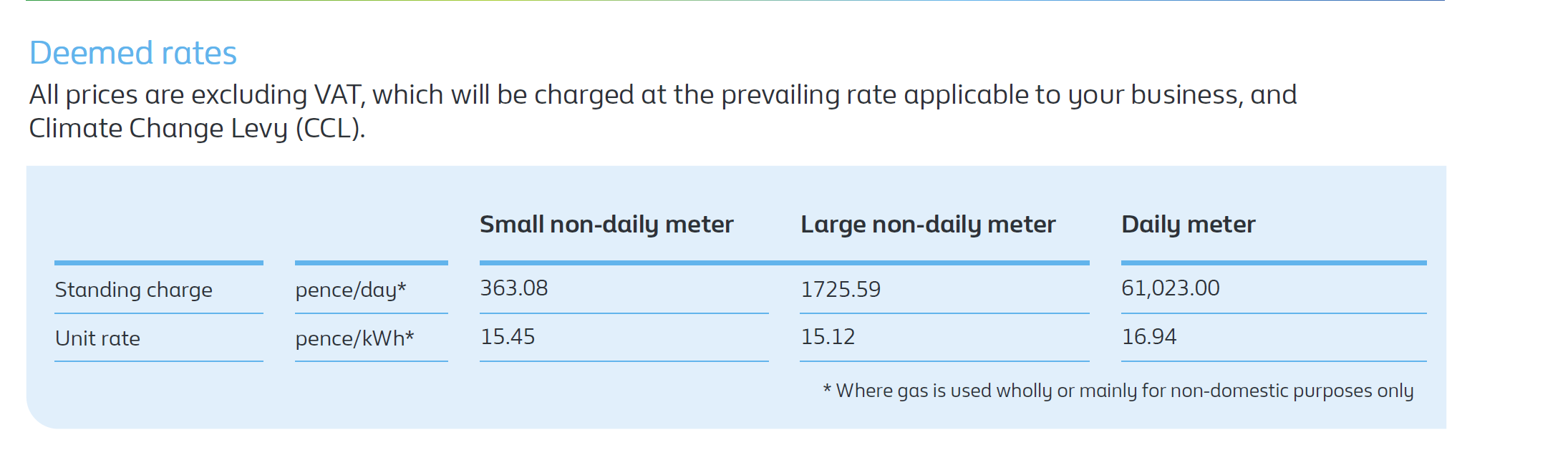Select the 363.08 standing charge value

pos(514,288)
